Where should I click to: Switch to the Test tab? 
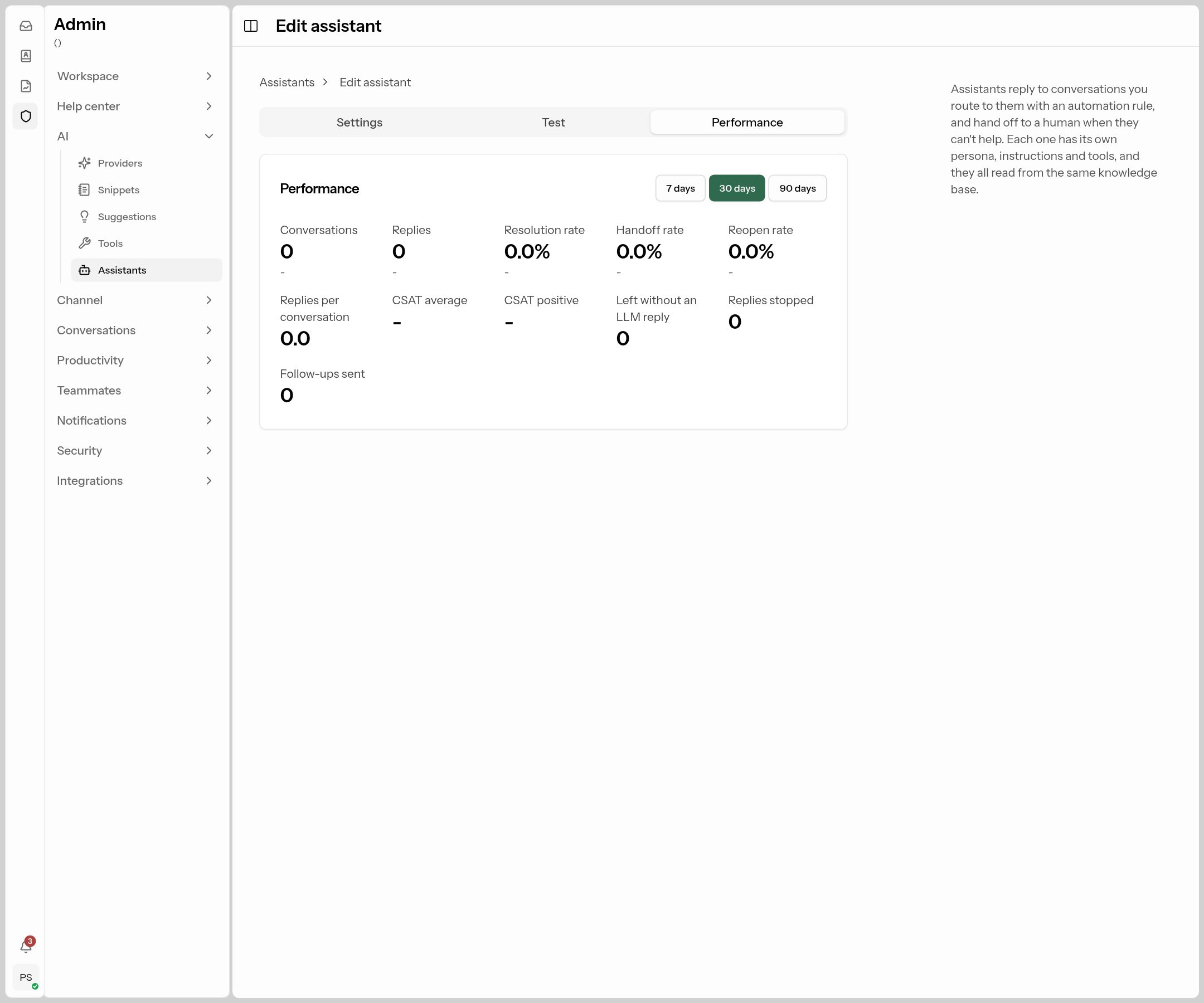pyautogui.click(x=554, y=122)
